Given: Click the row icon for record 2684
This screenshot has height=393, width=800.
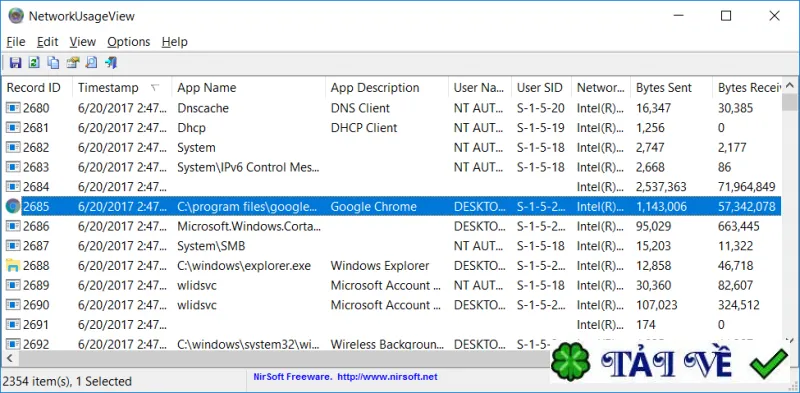Looking at the screenshot, I should 12,187.
